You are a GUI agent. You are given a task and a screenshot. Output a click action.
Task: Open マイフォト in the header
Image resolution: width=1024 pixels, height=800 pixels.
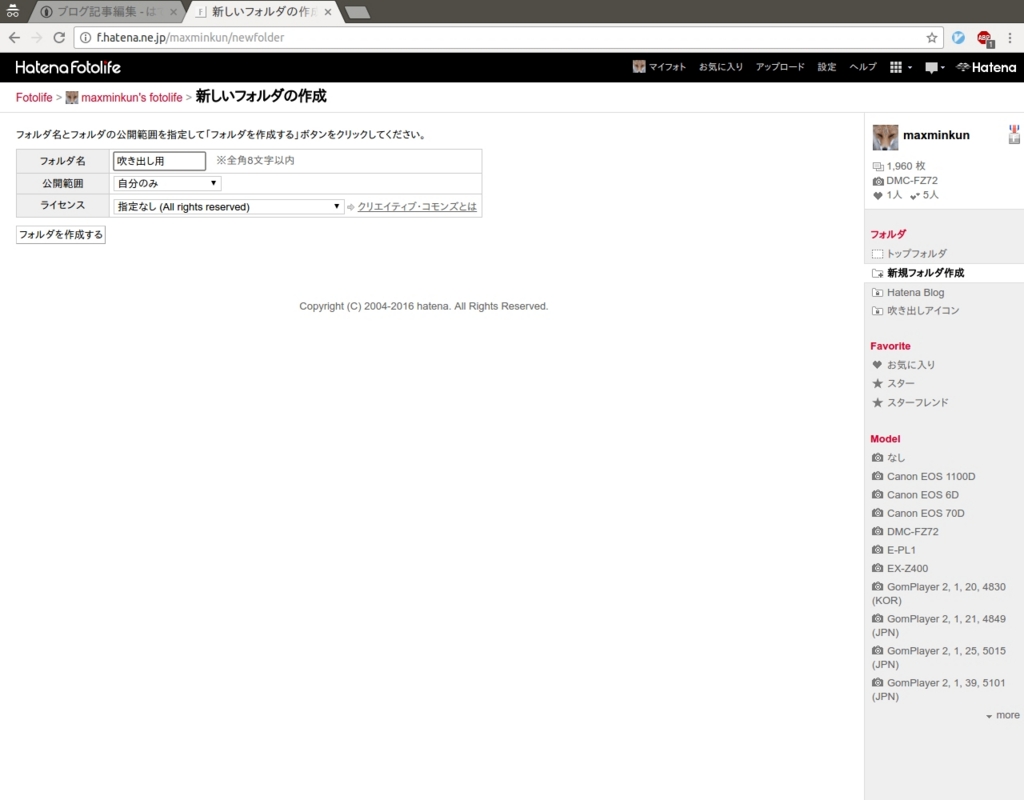(x=659, y=67)
